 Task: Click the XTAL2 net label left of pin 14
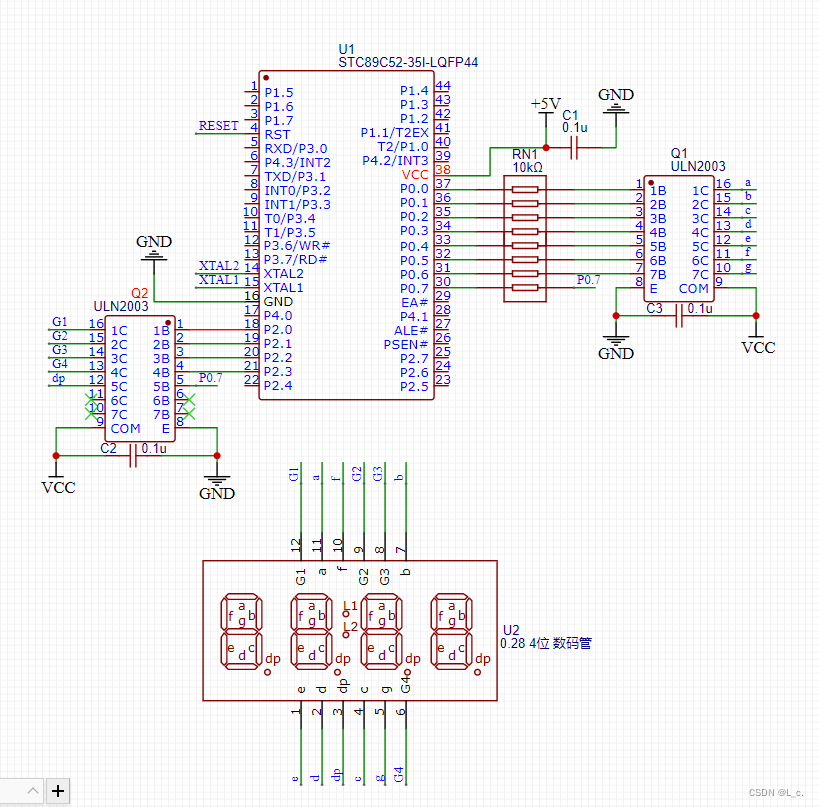(219, 266)
